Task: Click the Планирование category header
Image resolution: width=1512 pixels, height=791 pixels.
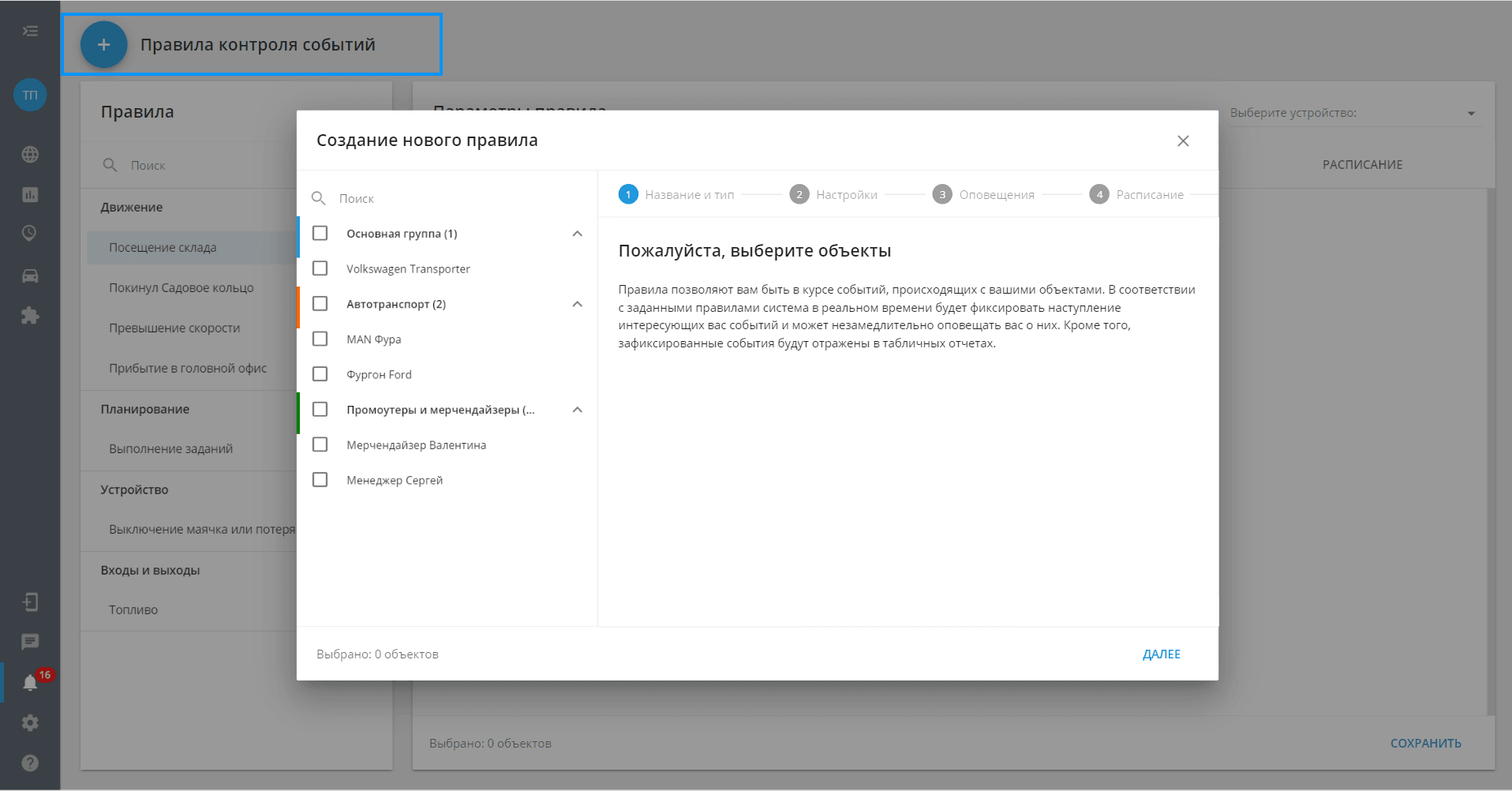Action: (x=144, y=409)
